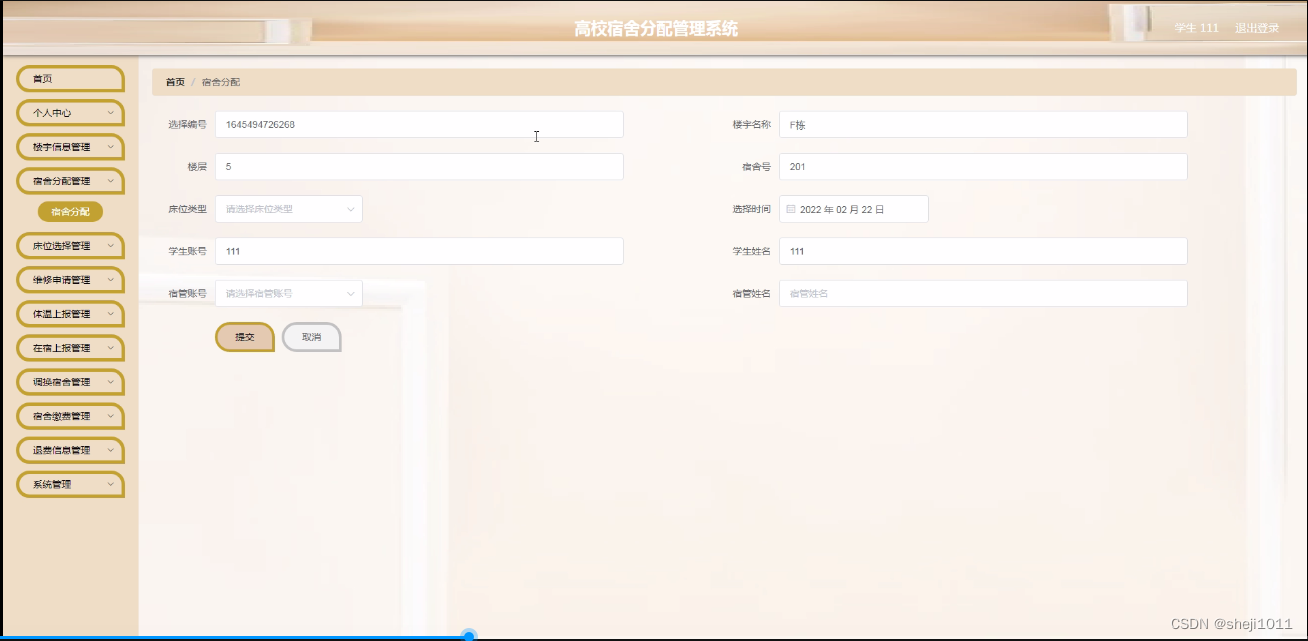The image size is (1308, 641).
Task: Open the 首页 item in the sidebar
Action: pos(69,78)
